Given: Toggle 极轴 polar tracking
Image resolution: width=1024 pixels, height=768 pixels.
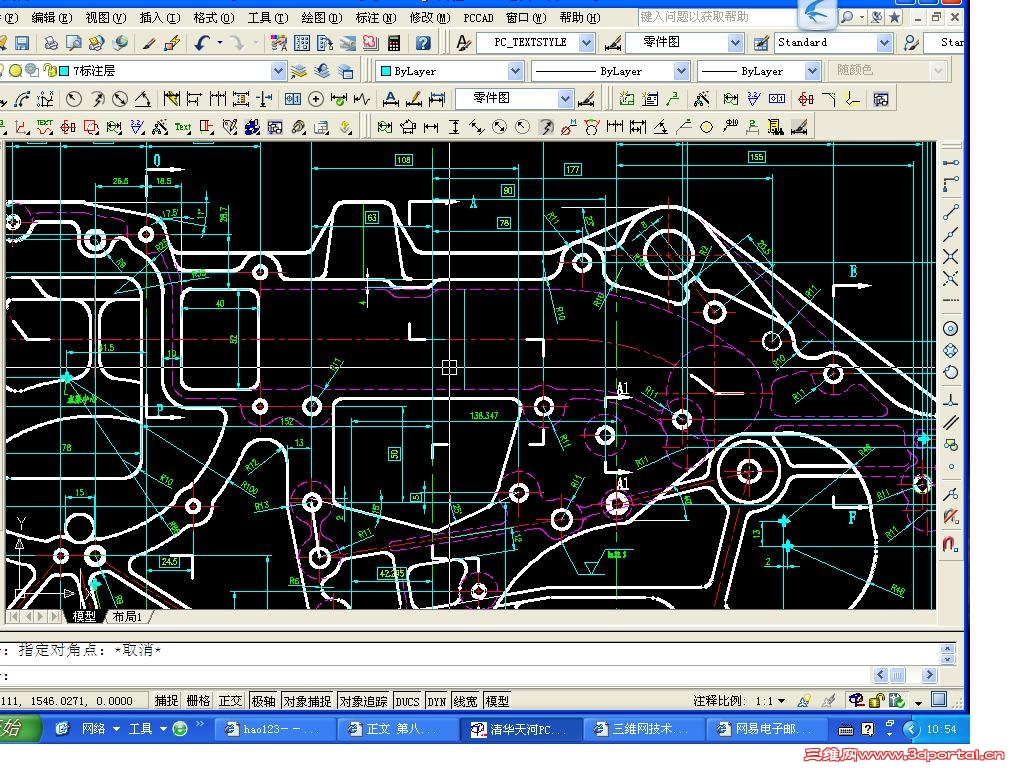Looking at the screenshot, I should point(263,701).
